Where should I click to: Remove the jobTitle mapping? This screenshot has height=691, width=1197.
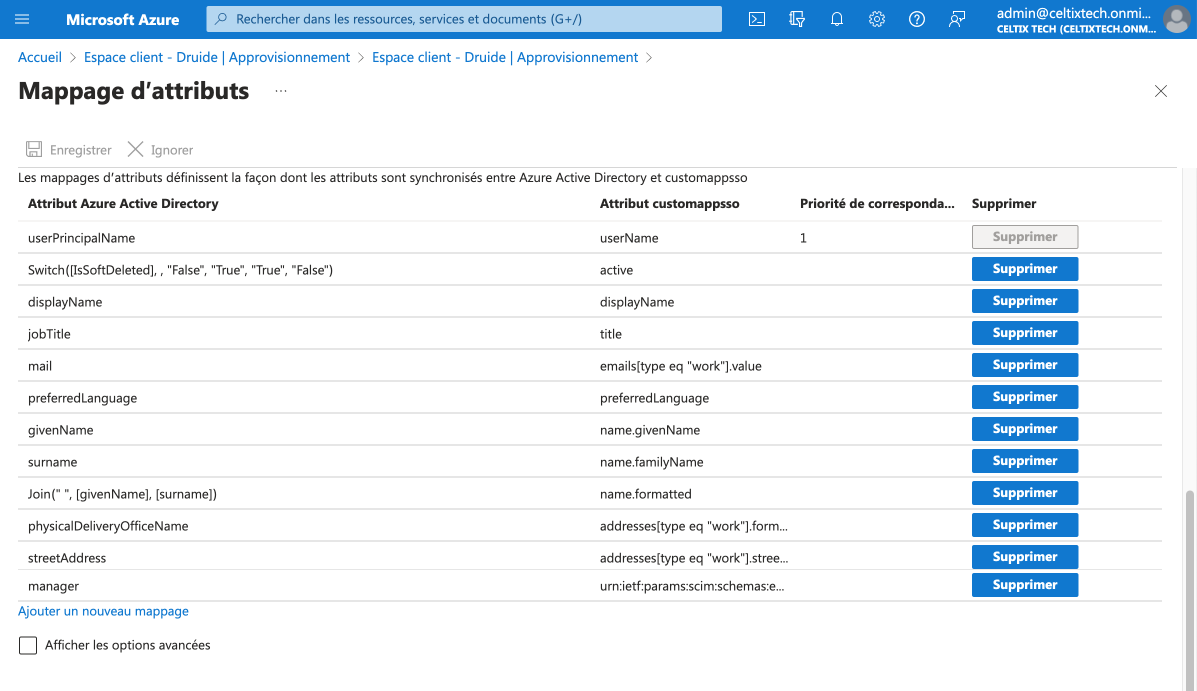coord(1024,333)
